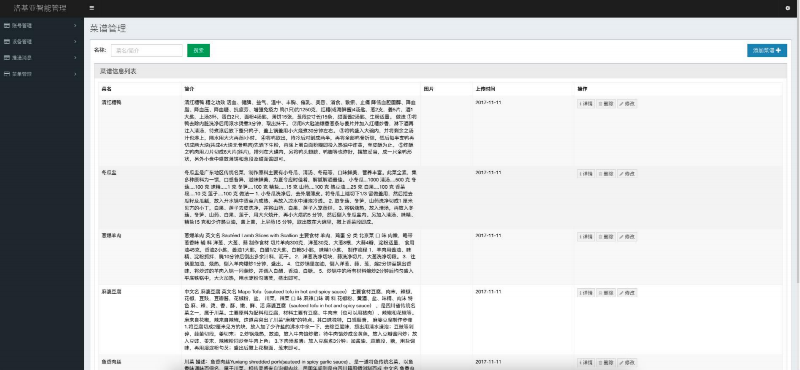Edit the 葱爆羊肉 row with 修改
The width and height of the screenshot is (800, 370).
click(627, 237)
